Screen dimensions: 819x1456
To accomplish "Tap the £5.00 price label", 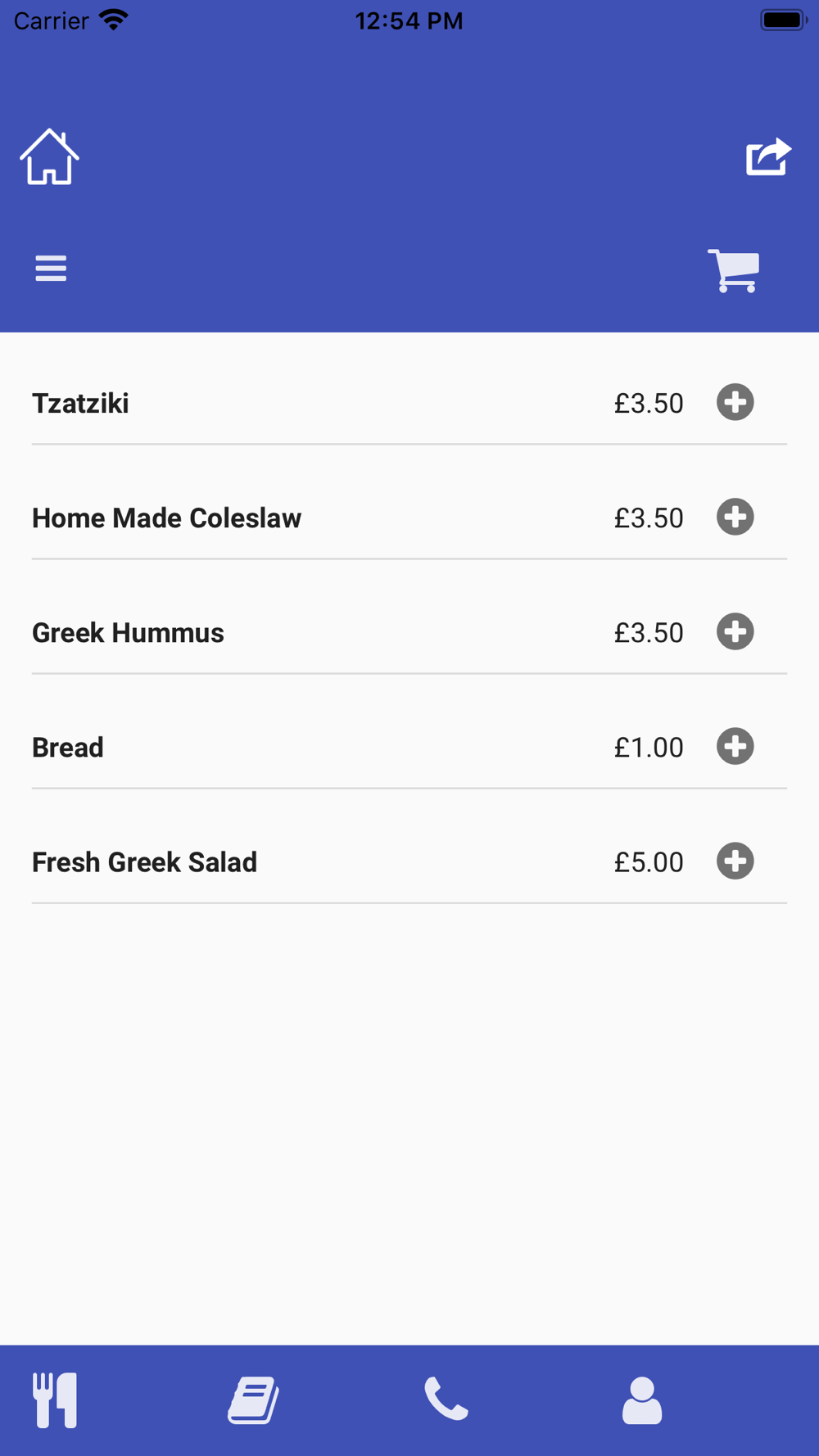I will coord(649,862).
